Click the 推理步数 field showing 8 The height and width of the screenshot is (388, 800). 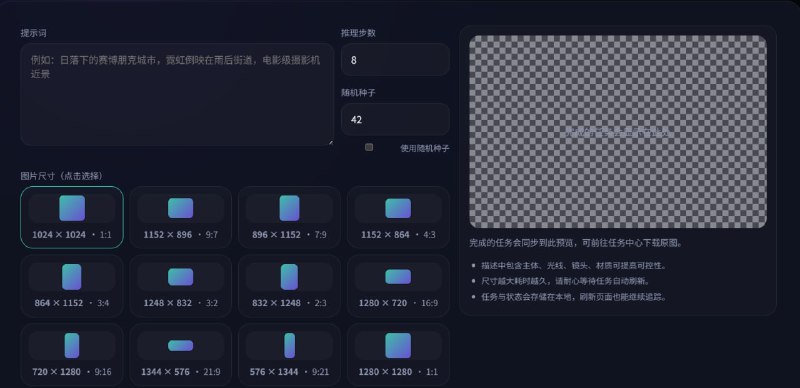click(395, 60)
